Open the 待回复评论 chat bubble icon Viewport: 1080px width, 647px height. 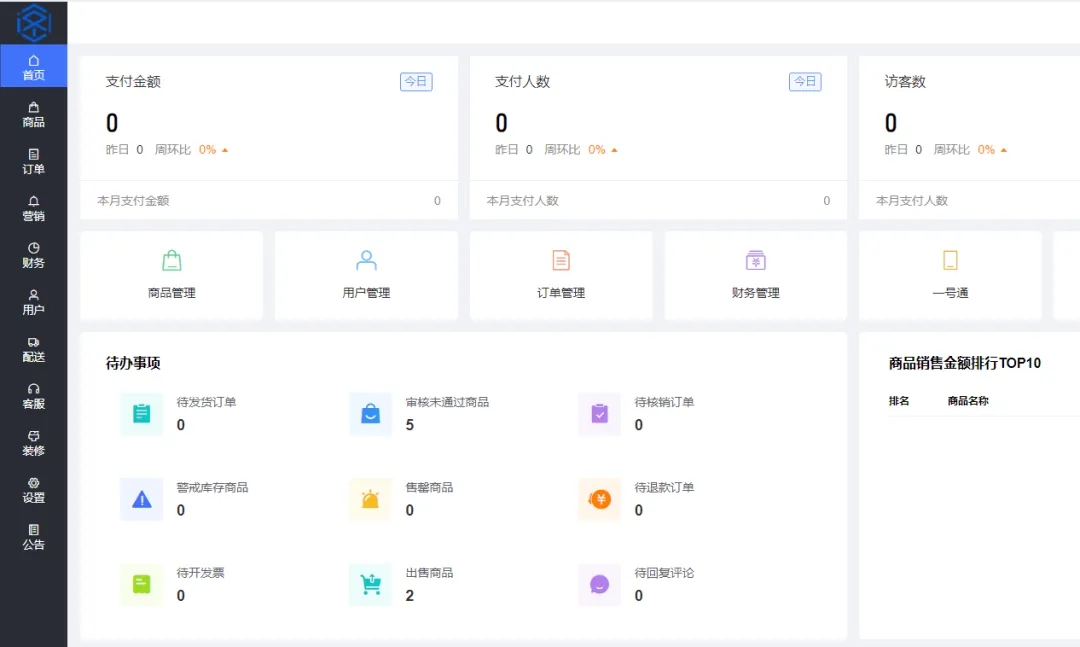[600, 585]
